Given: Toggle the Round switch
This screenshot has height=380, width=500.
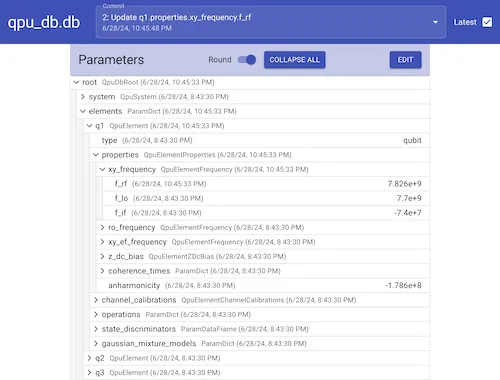Looking at the screenshot, I should point(247,60).
